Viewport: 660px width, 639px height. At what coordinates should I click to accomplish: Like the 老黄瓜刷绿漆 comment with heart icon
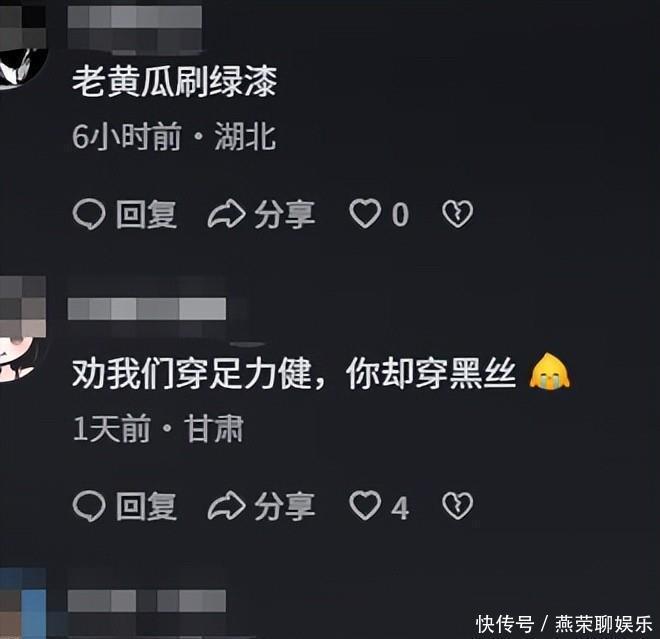365,214
